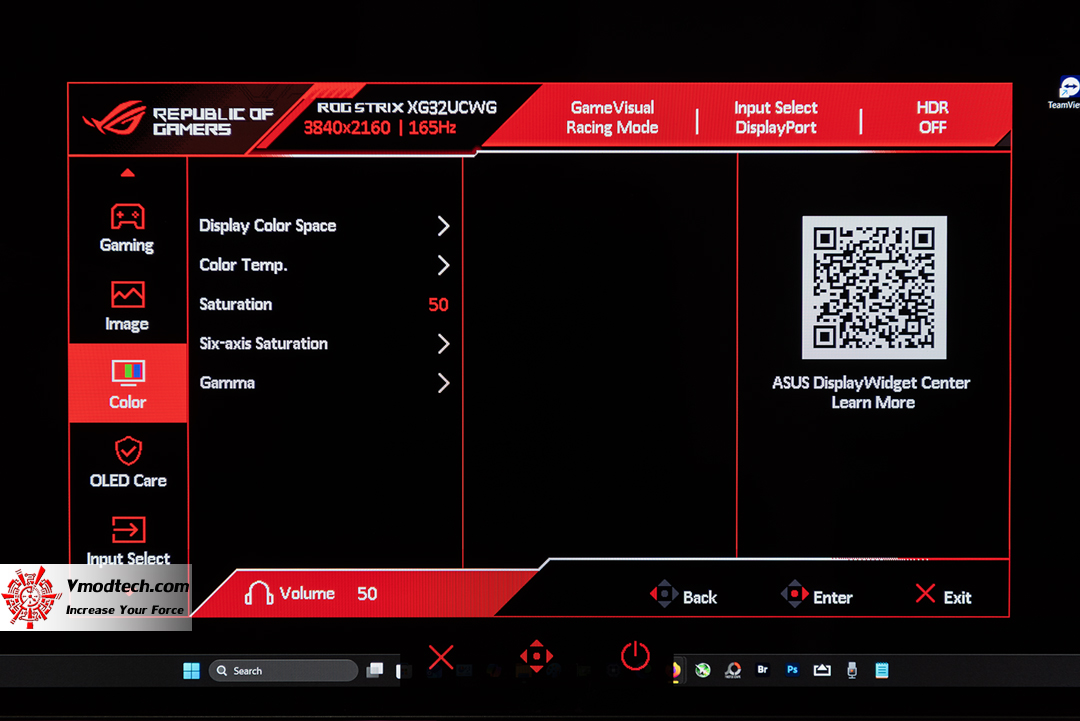The width and height of the screenshot is (1080, 721).
Task: Click the Input Select DisplayPort header
Action: 776,117
